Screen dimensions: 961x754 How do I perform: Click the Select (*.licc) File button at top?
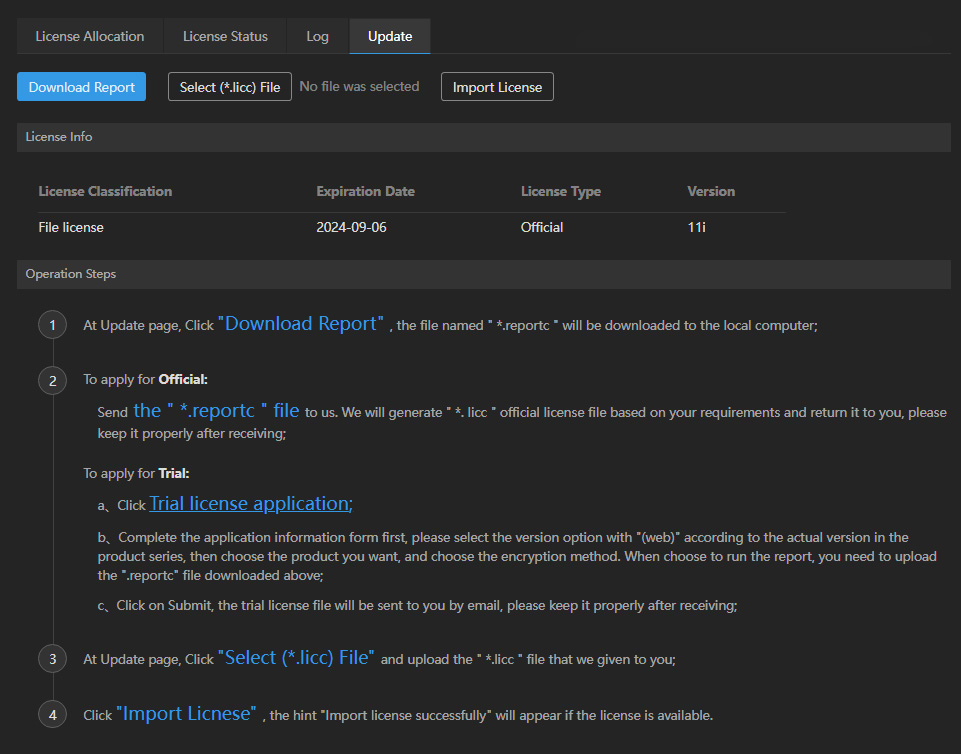click(230, 87)
